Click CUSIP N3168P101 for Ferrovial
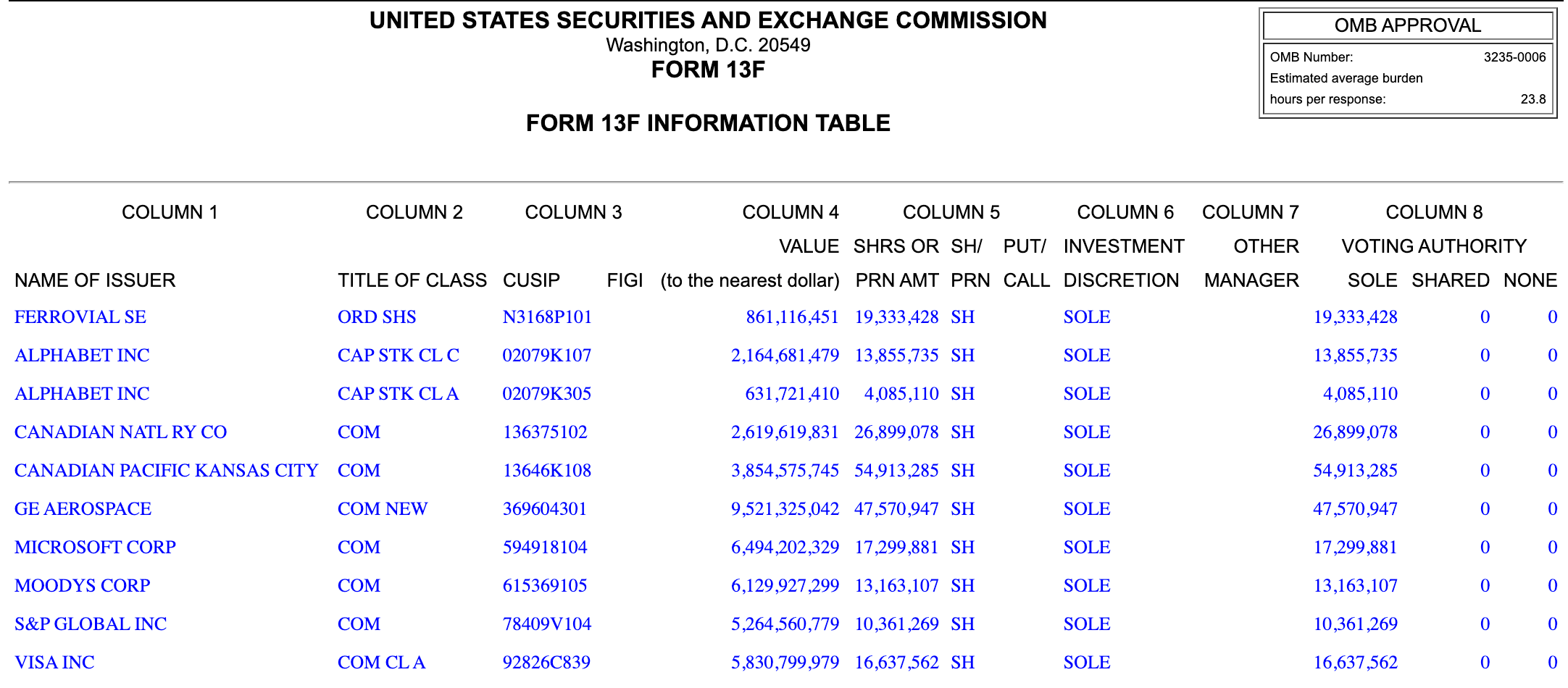 click(x=547, y=317)
